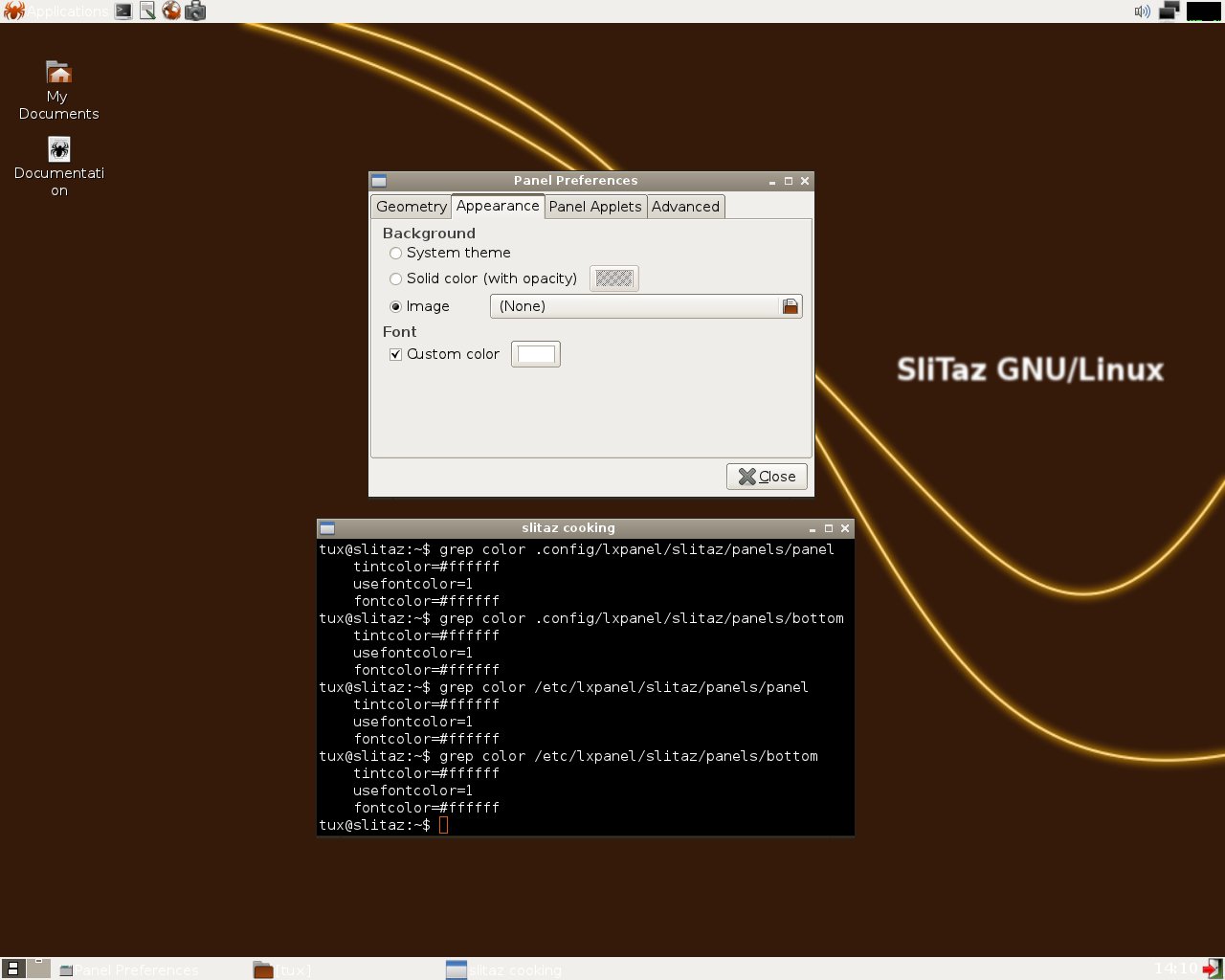The image size is (1225, 980).
Task: Uncheck the Custom color font option
Action: 395,354
